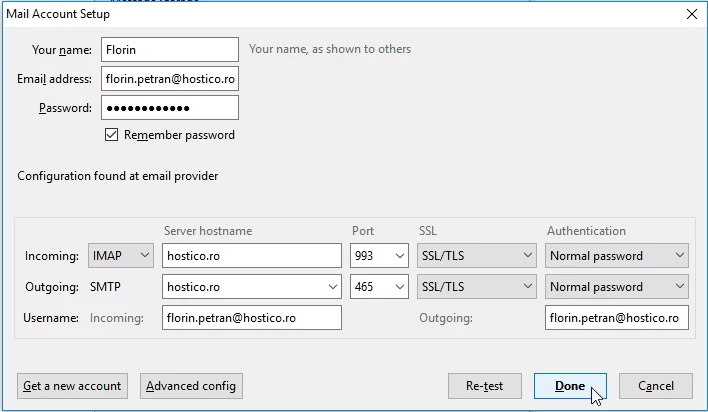Viewport: 708px width, 412px height.
Task: Open the incoming SSL/TLS dropdown
Action: pyautogui.click(x=477, y=256)
